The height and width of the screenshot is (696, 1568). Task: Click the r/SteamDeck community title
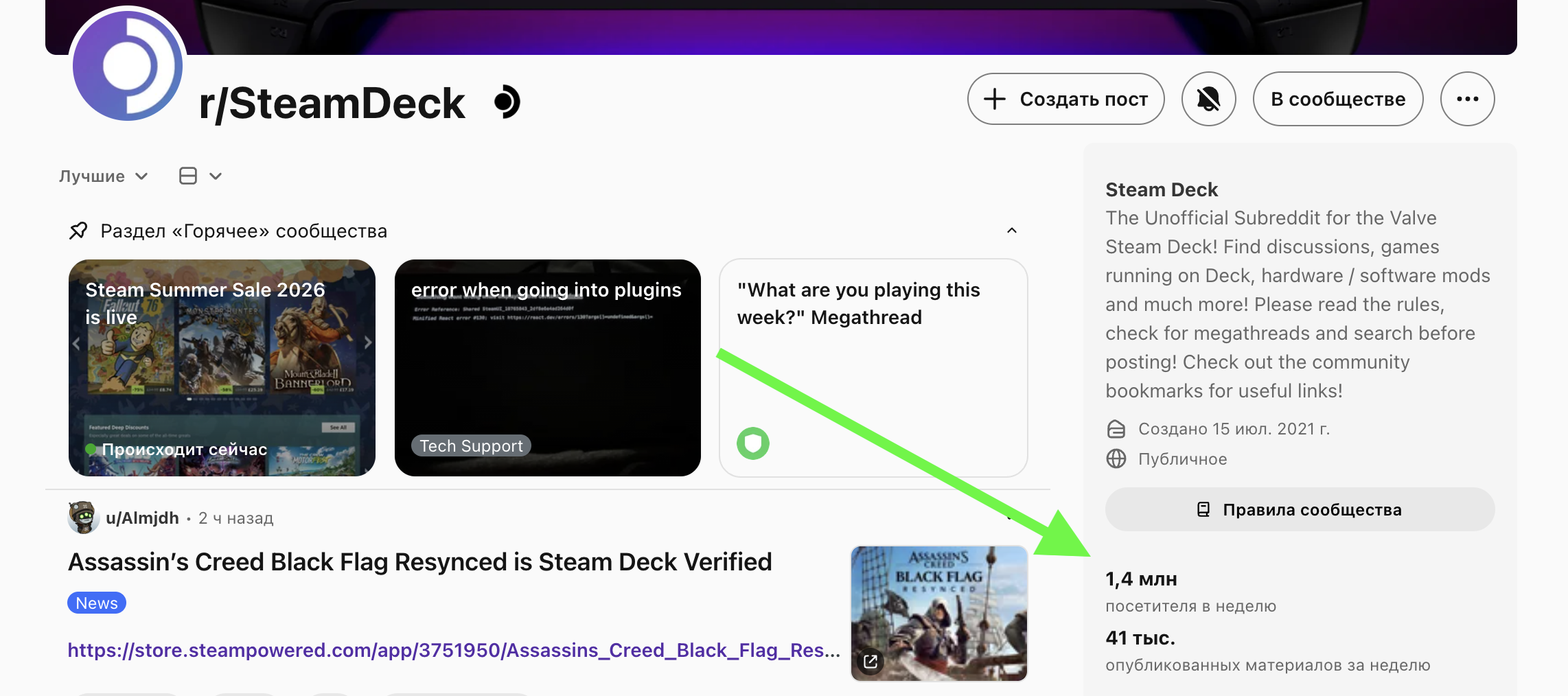click(332, 103)
